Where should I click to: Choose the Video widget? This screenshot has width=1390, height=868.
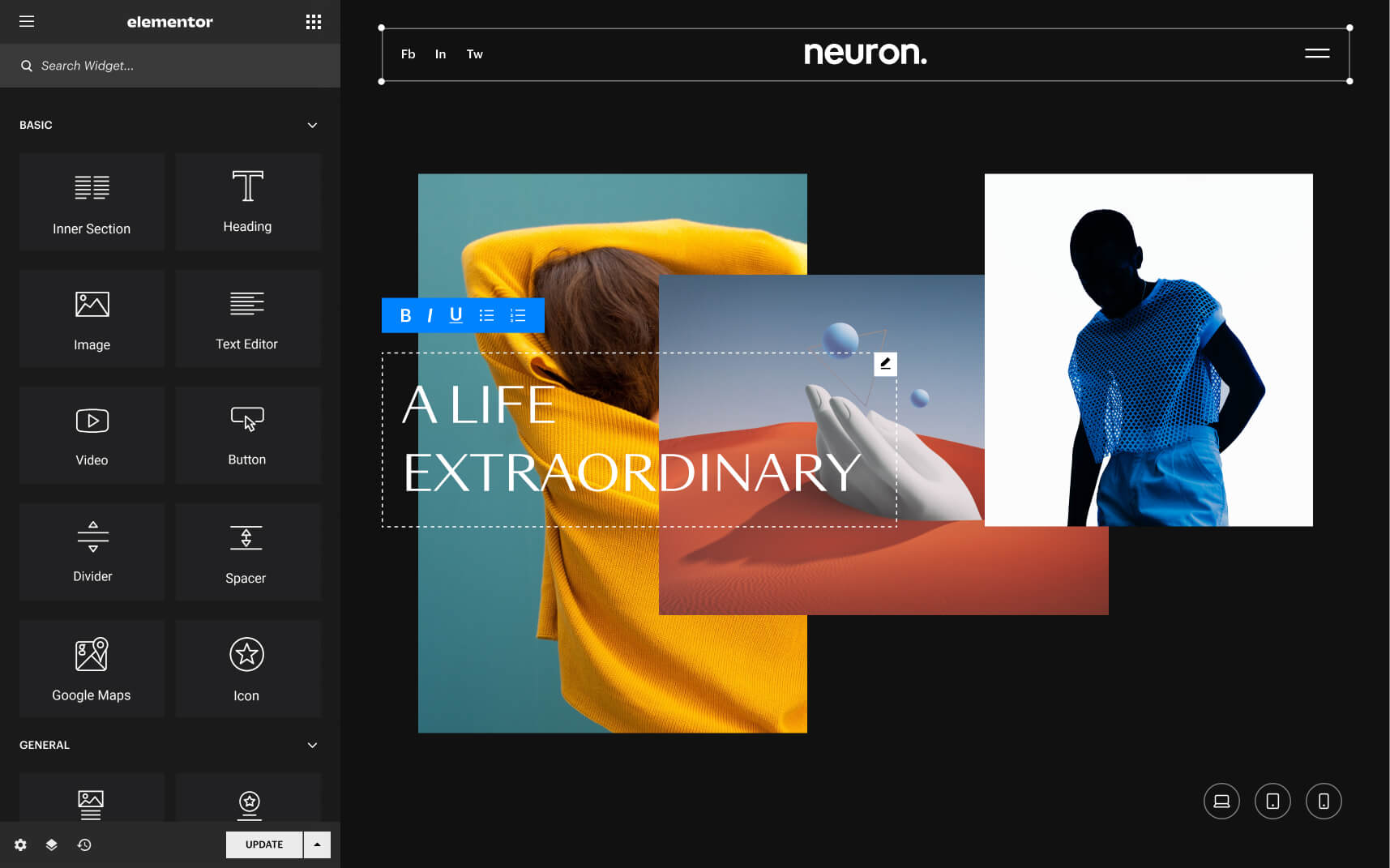(92, 435)
